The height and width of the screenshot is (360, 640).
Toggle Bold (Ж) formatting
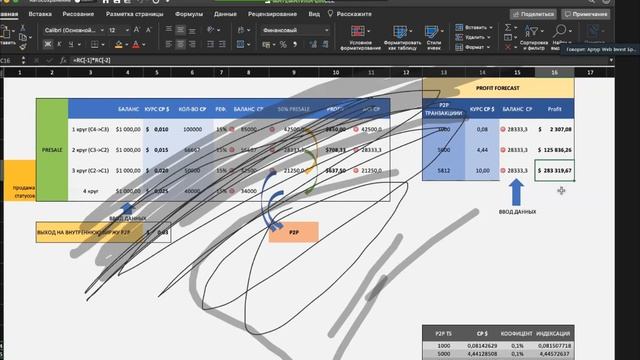click(x=47, y=44)
